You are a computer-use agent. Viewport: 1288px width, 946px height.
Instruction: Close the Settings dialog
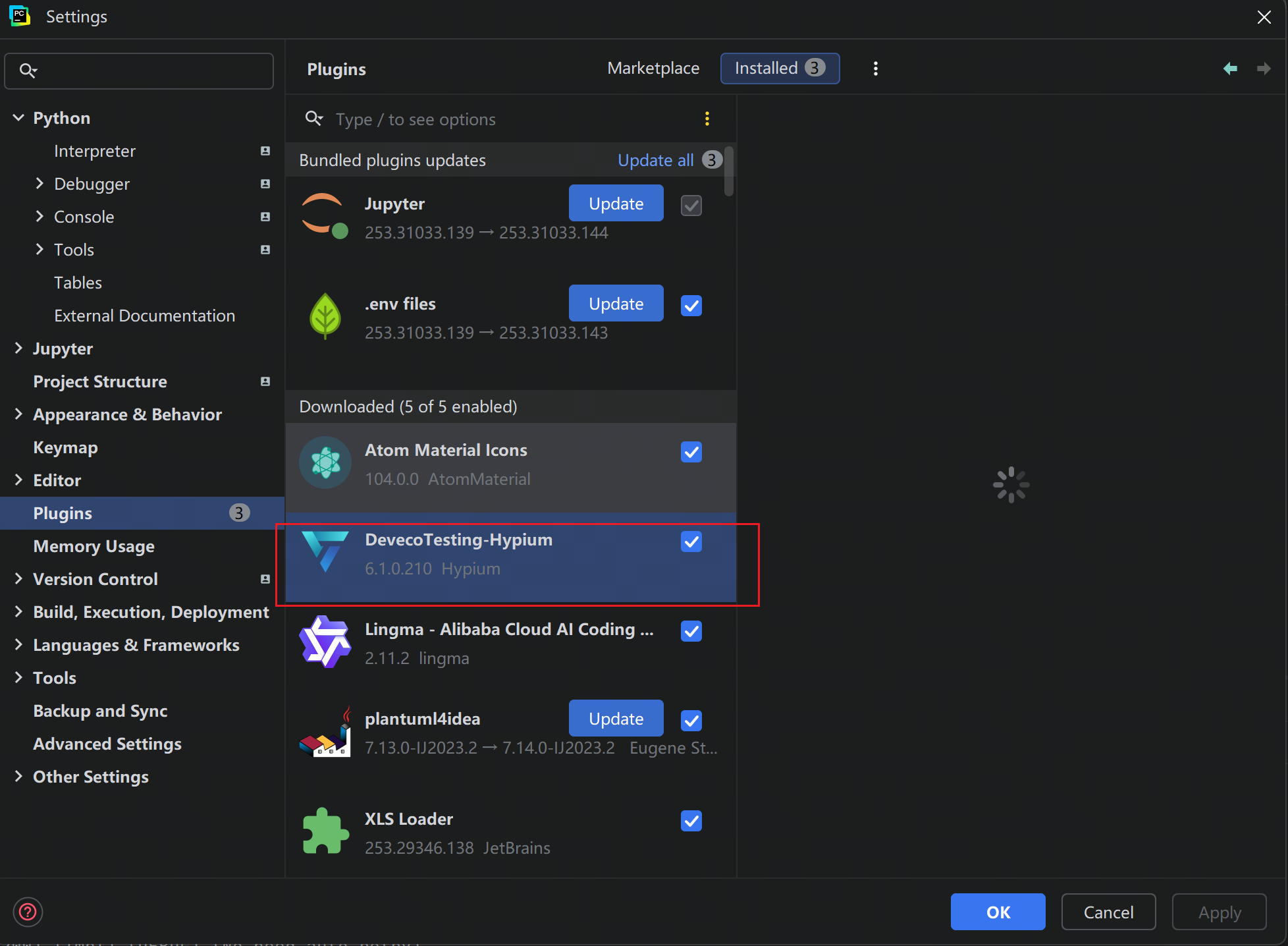[x=1264, y=17]
